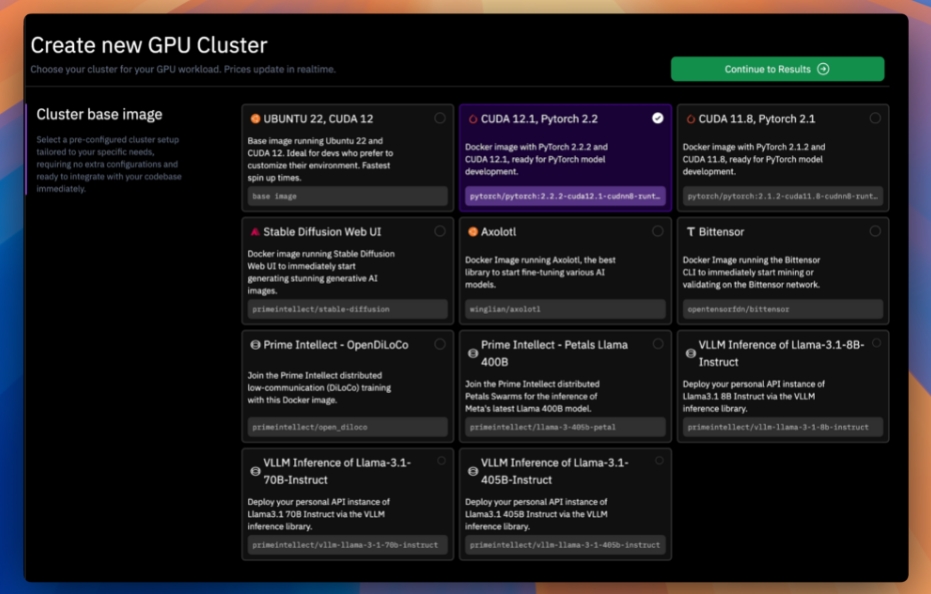
Task: Click the Stable Diffusion Web UI title
Action: 322,232
